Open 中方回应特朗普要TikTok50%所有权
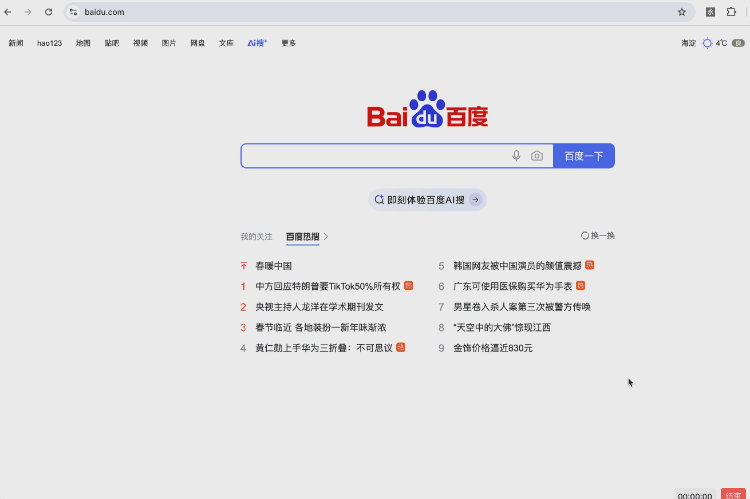 pos(328,286)
